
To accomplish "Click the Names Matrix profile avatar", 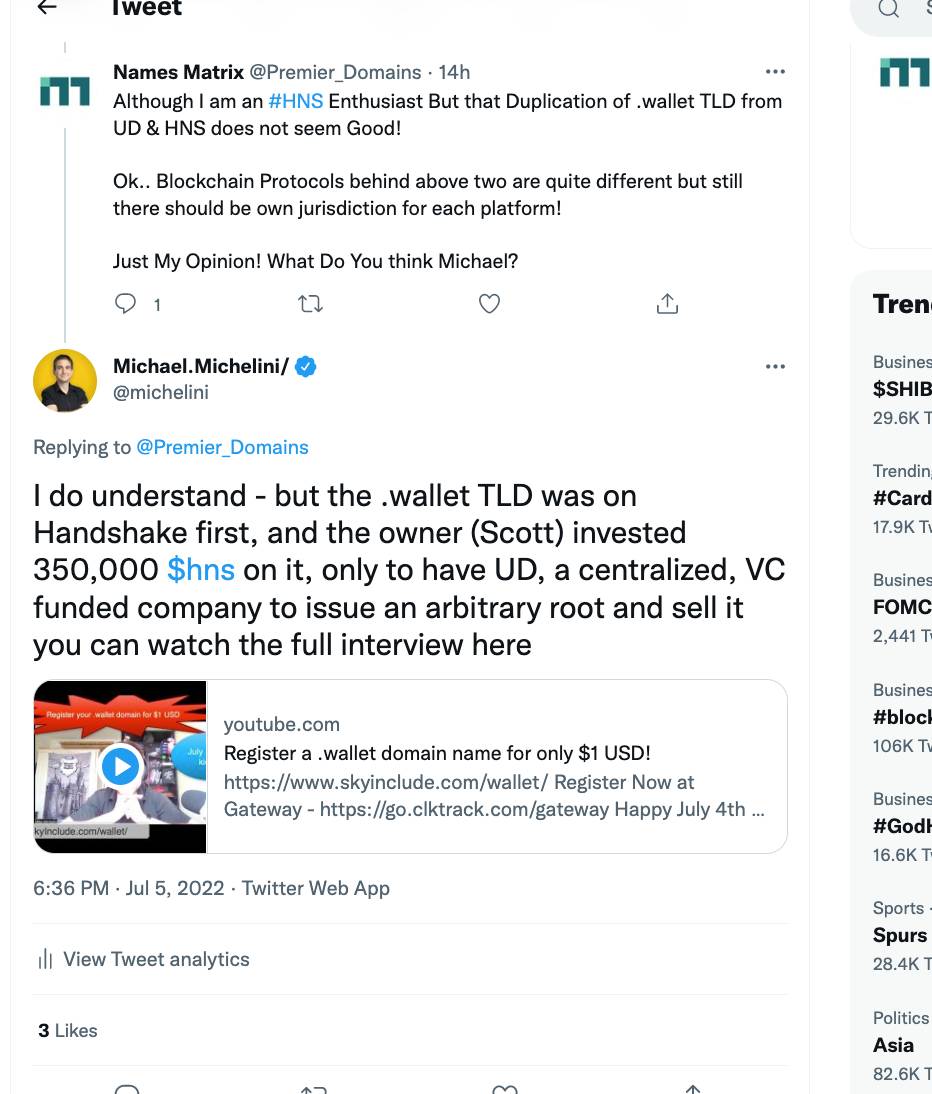I will 65,92.
